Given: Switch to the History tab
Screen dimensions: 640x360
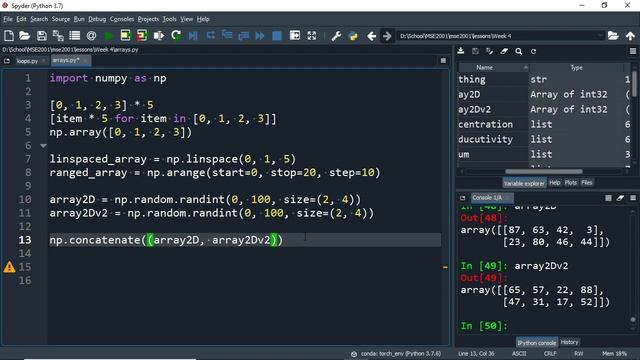Looking at the screenshot, I should [569, 342].
